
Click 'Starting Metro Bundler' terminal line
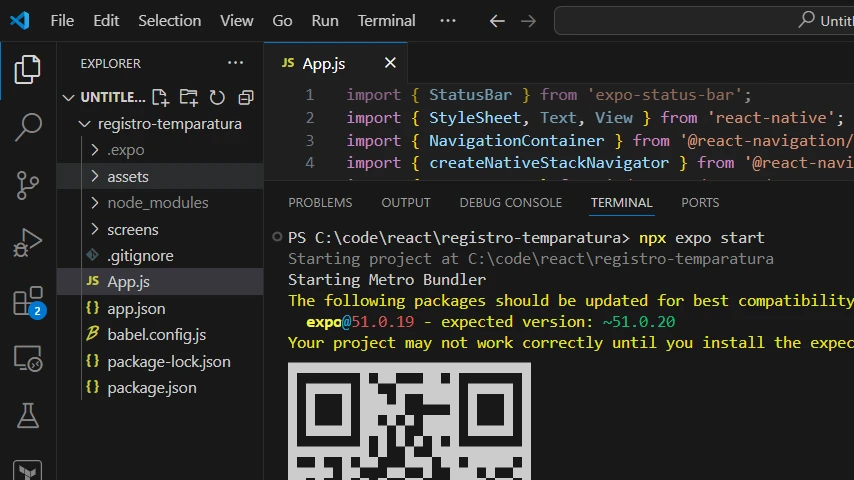coord(387,280)
